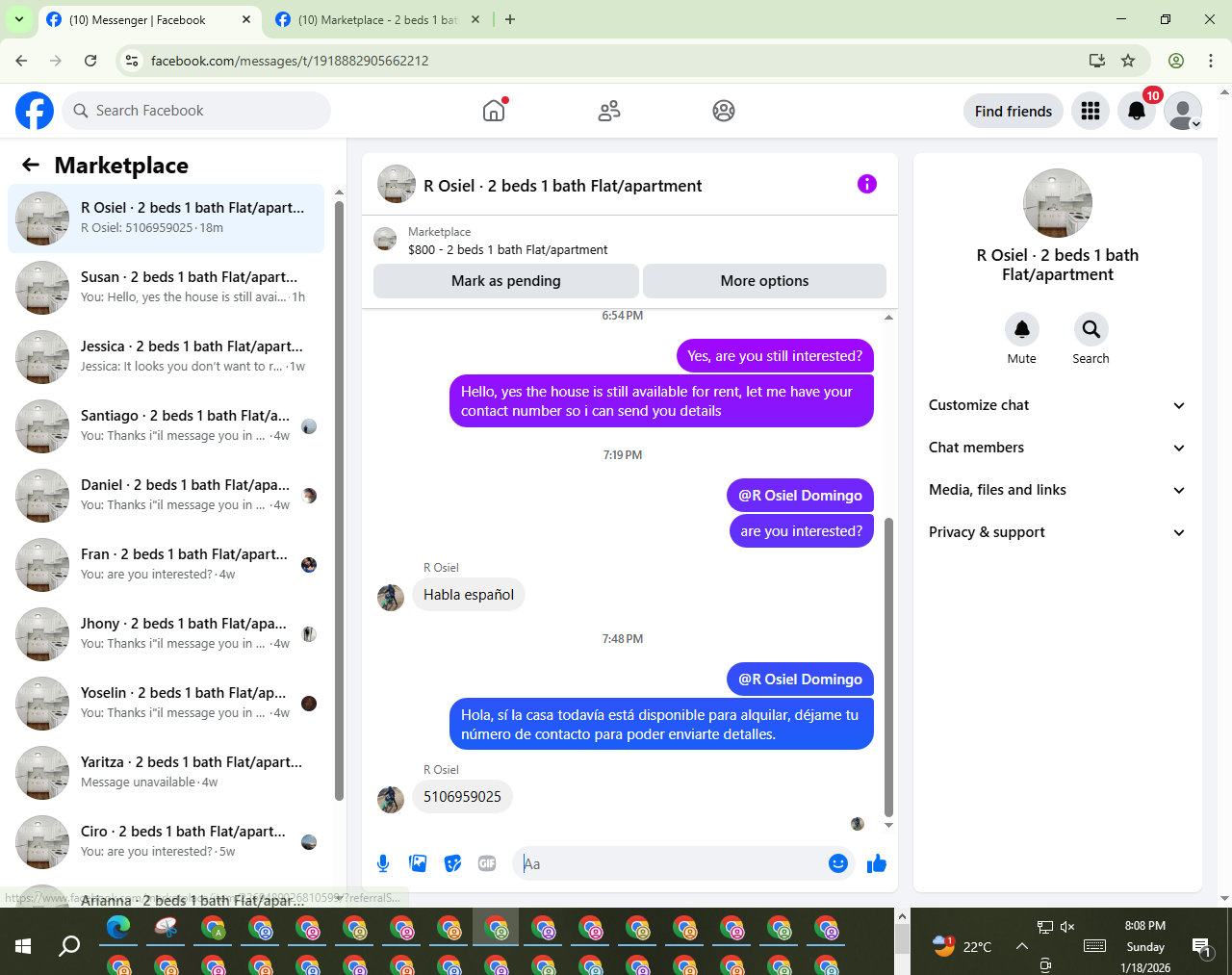1232x975 pixels.
Task: Open Chrome three-dot menu
Action: coord(1211,61)
